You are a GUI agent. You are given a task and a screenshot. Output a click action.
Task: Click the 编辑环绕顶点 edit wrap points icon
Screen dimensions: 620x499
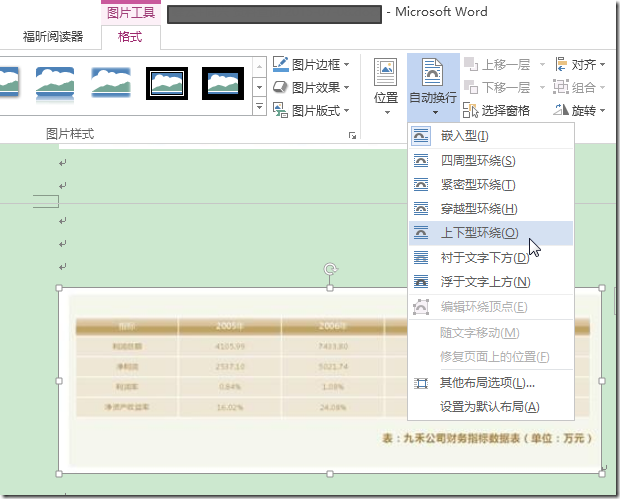click(421, 307)
